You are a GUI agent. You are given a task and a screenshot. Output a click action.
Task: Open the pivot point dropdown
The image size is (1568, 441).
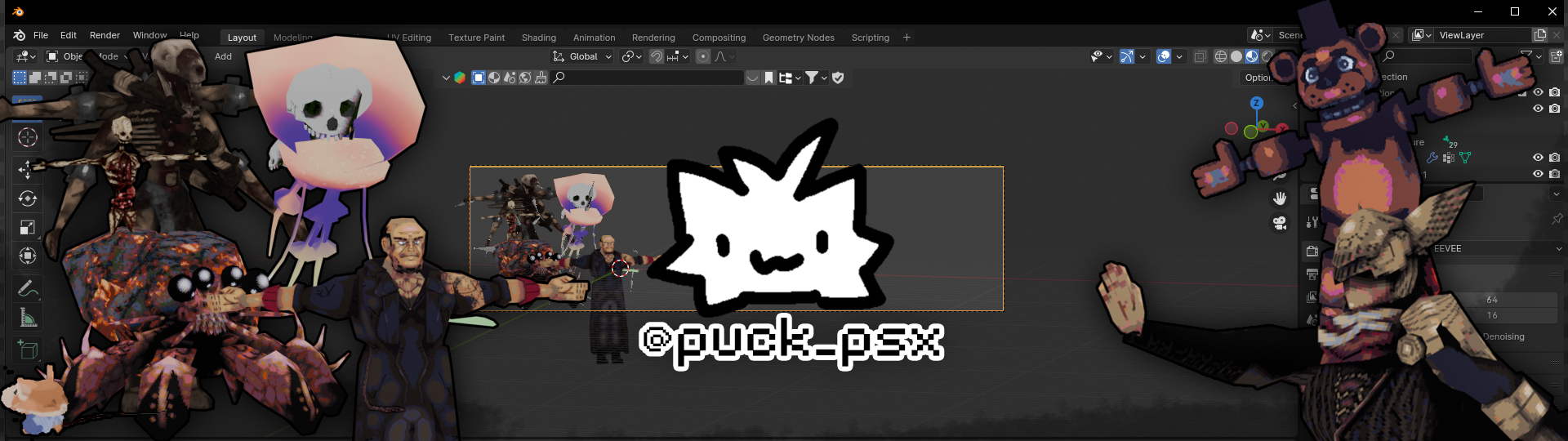click(631, 56)
